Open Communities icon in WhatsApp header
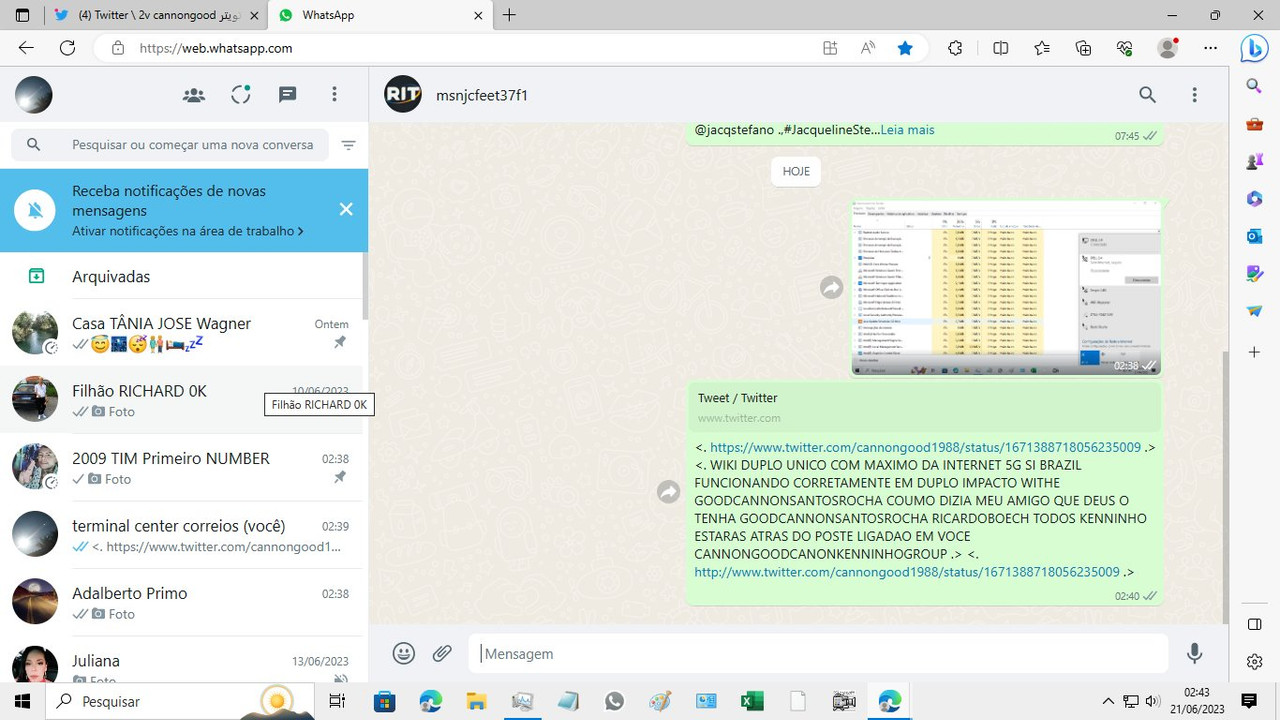1280x720 pixels. tap(194, 95)
